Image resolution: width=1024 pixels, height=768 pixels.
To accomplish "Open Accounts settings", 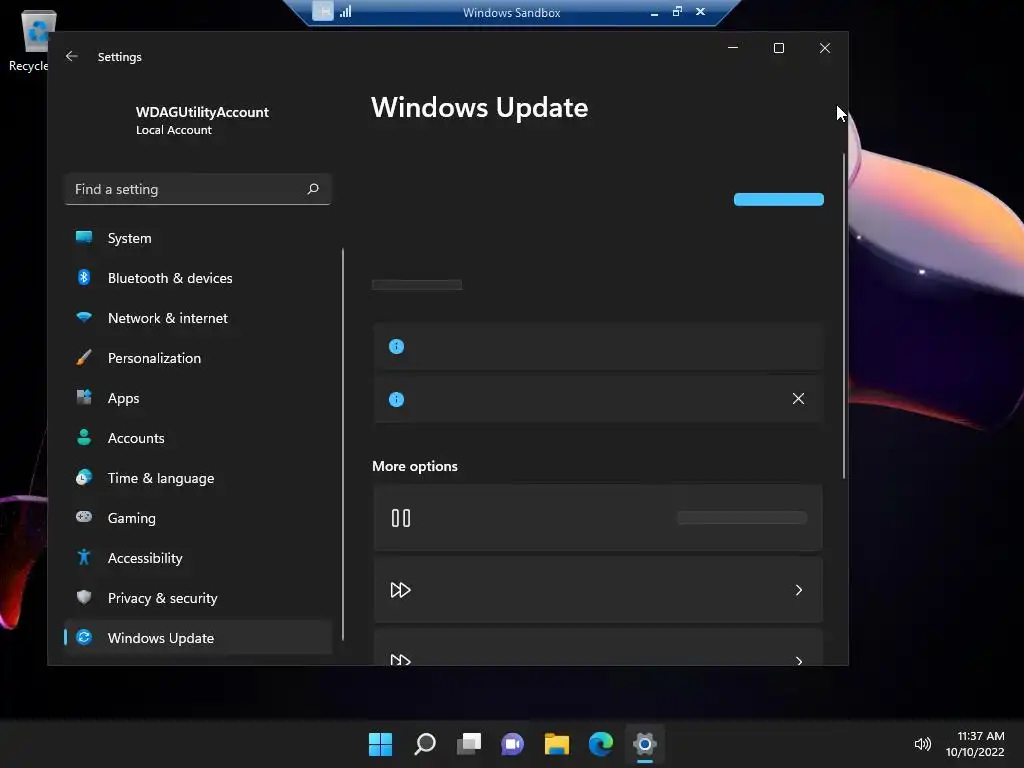I will 198,438.
